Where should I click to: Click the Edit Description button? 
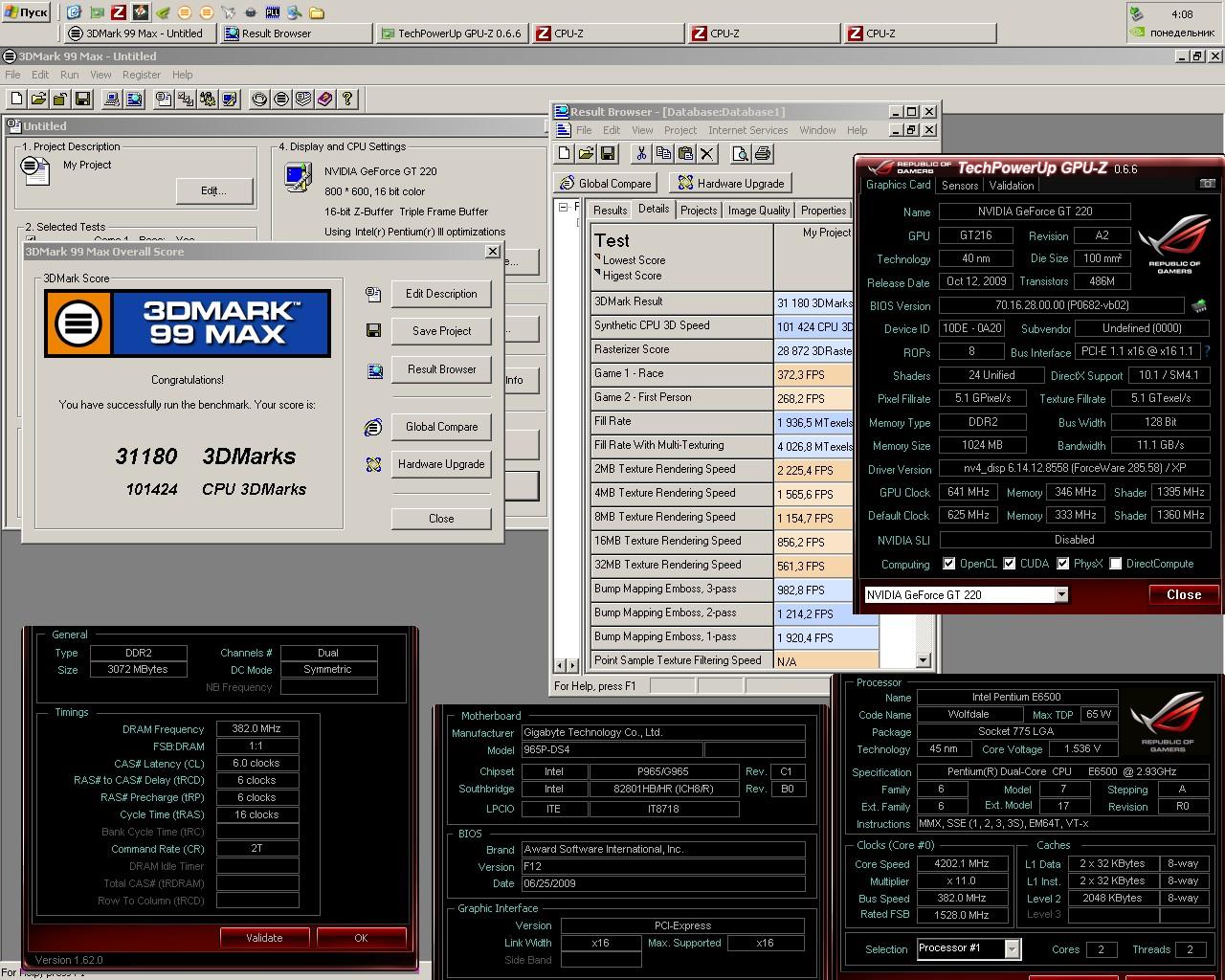(x=441, y=294)
